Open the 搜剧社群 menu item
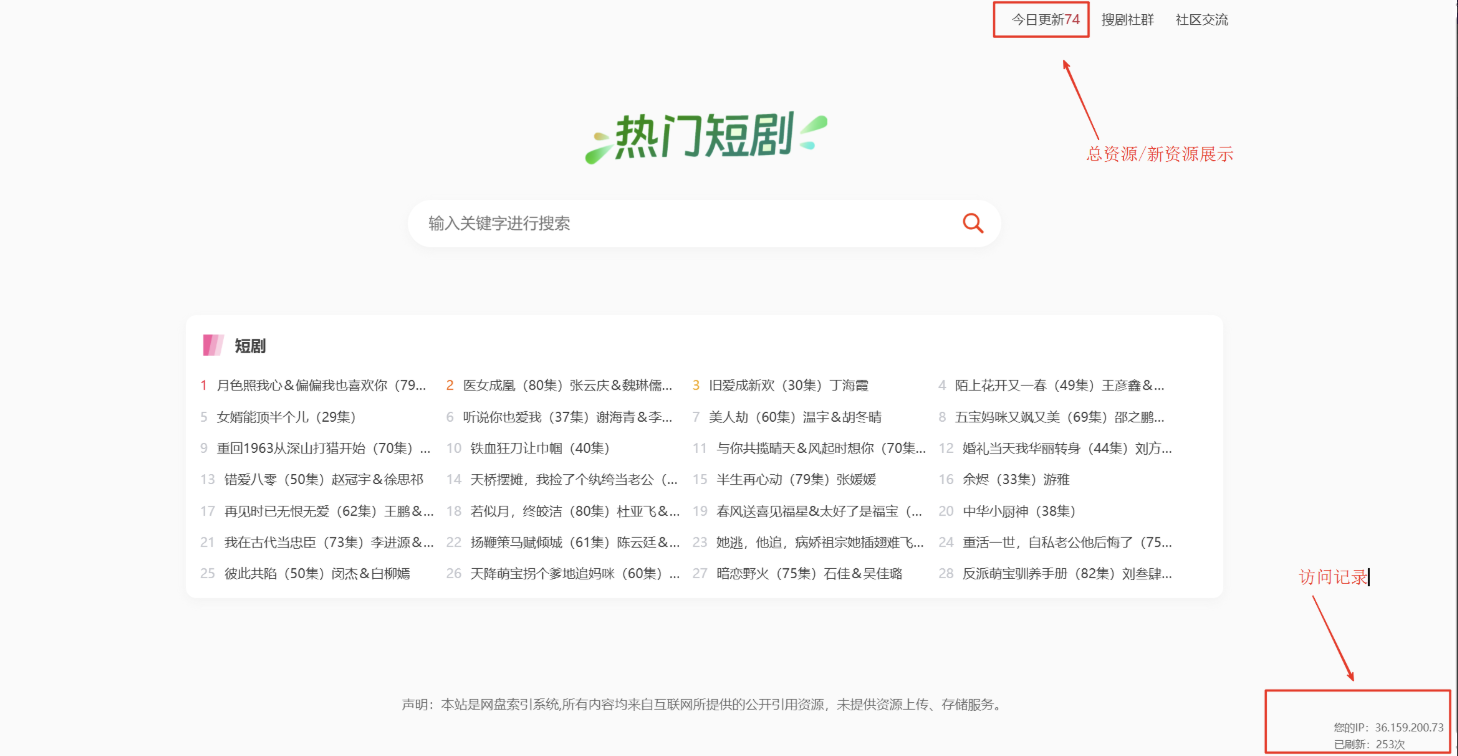This screenshot has width=1458, height=756. [1127, 19]
